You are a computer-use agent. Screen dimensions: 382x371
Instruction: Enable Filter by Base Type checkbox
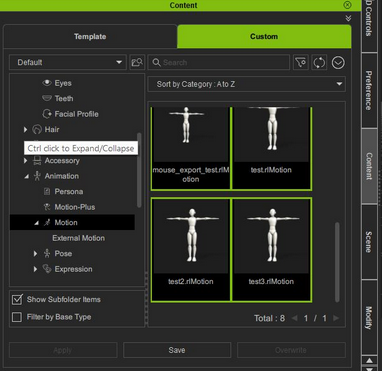click(x=17, y=317)
